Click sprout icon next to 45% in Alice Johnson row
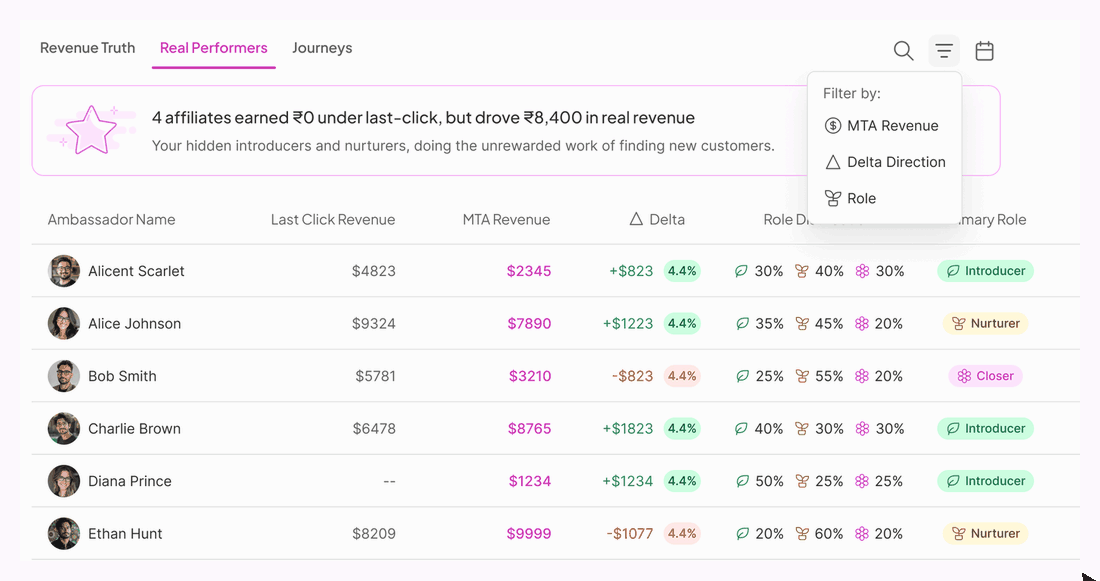1100x581 pixels. click(802, 323)
